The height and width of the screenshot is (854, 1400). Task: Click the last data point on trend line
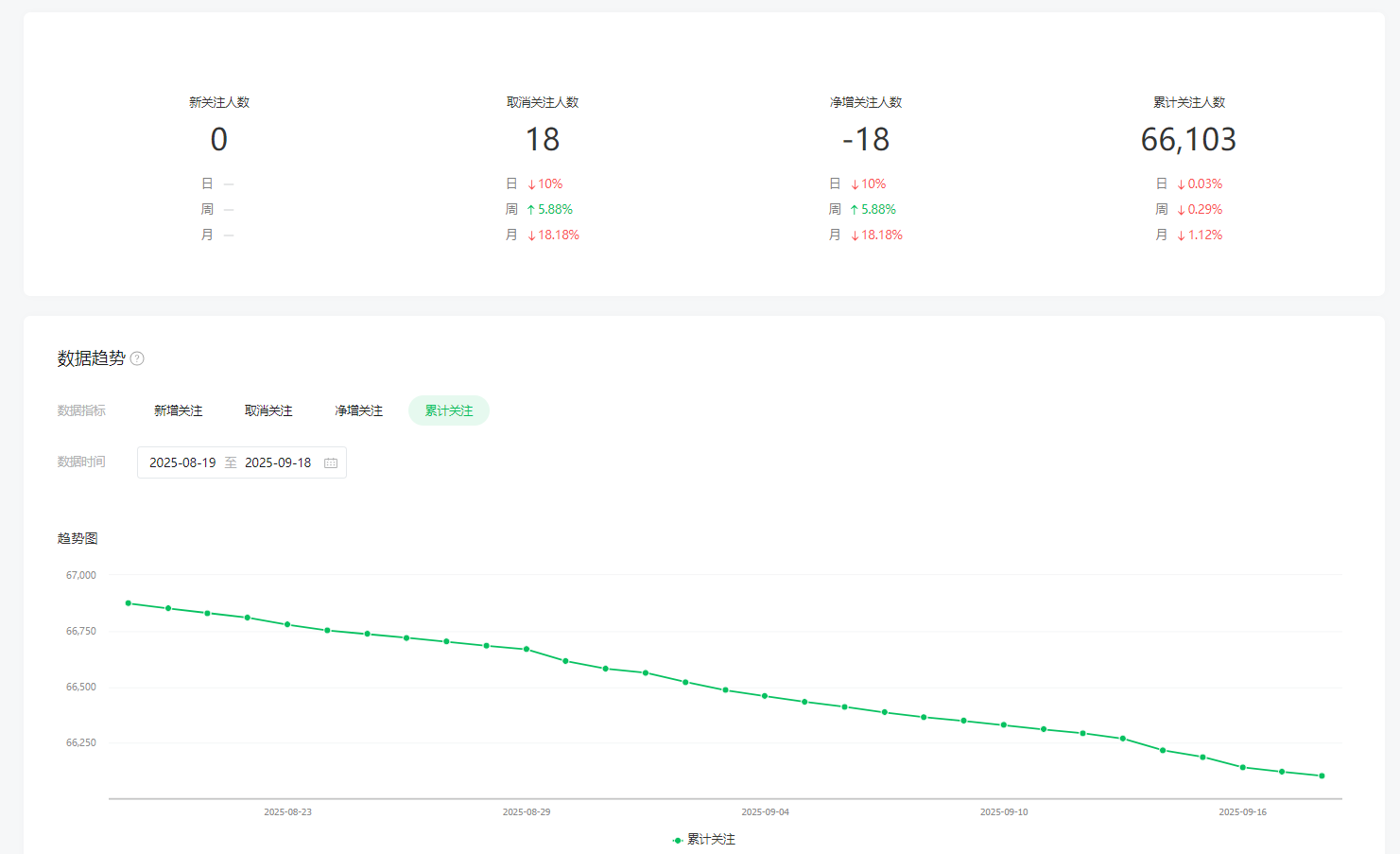1322,776
